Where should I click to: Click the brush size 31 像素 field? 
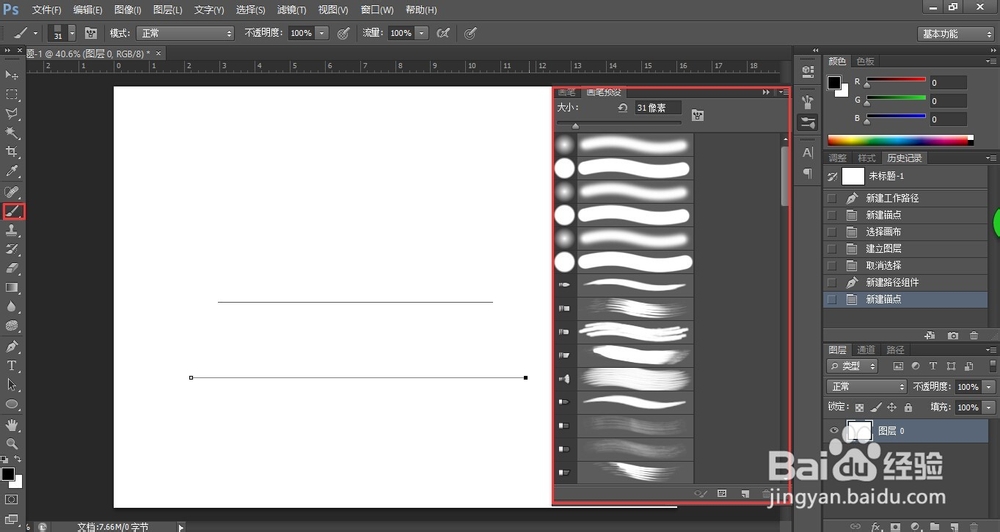point(658,108)
